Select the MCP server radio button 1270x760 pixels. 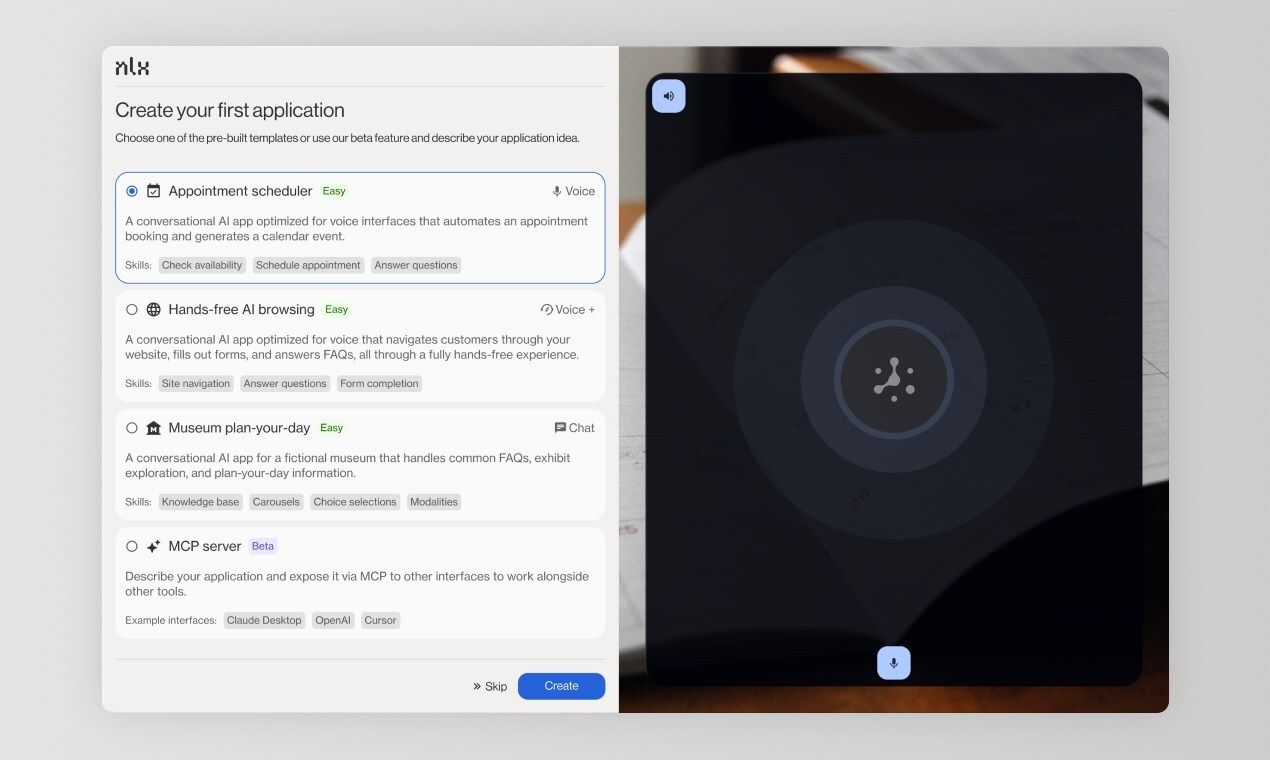(132, 547)
